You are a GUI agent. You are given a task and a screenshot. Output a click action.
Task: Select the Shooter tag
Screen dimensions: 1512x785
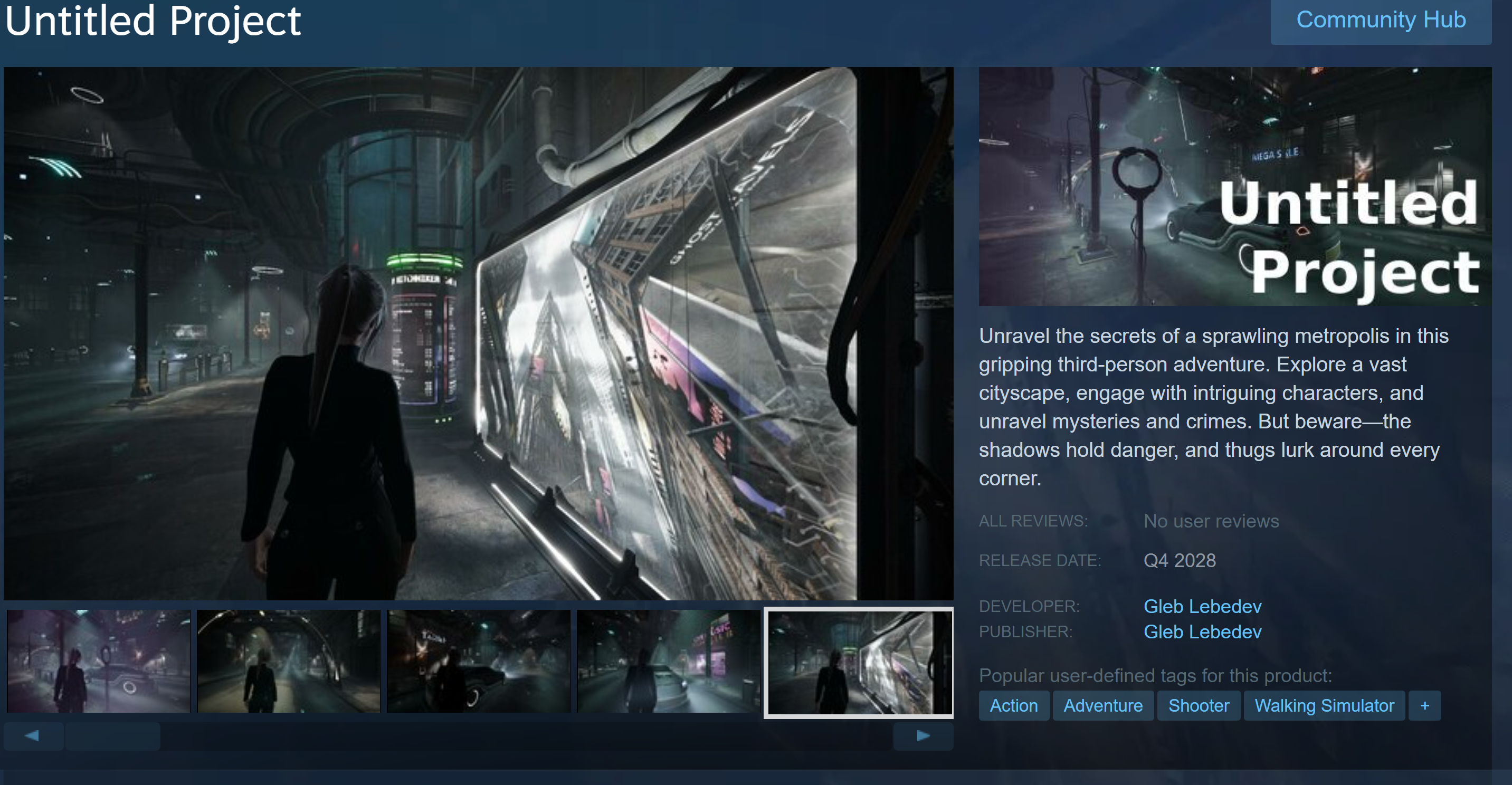coord(1199,705)
